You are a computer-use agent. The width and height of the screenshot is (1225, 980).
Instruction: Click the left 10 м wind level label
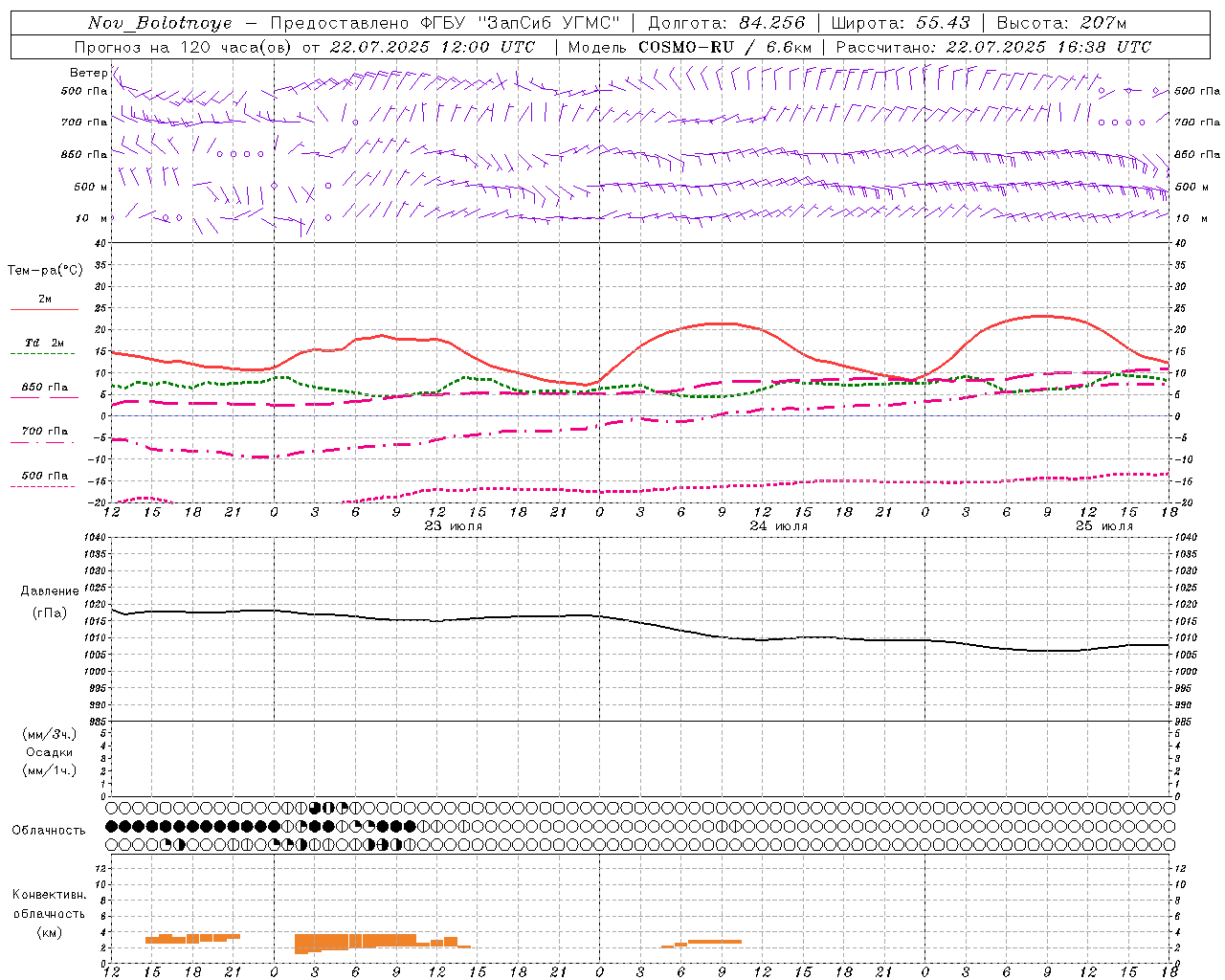[93, 218]
